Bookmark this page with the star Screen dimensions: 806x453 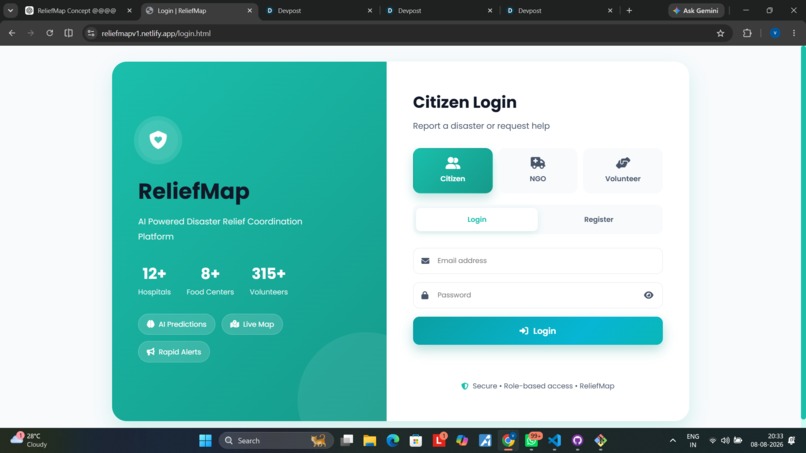[720, 33]
